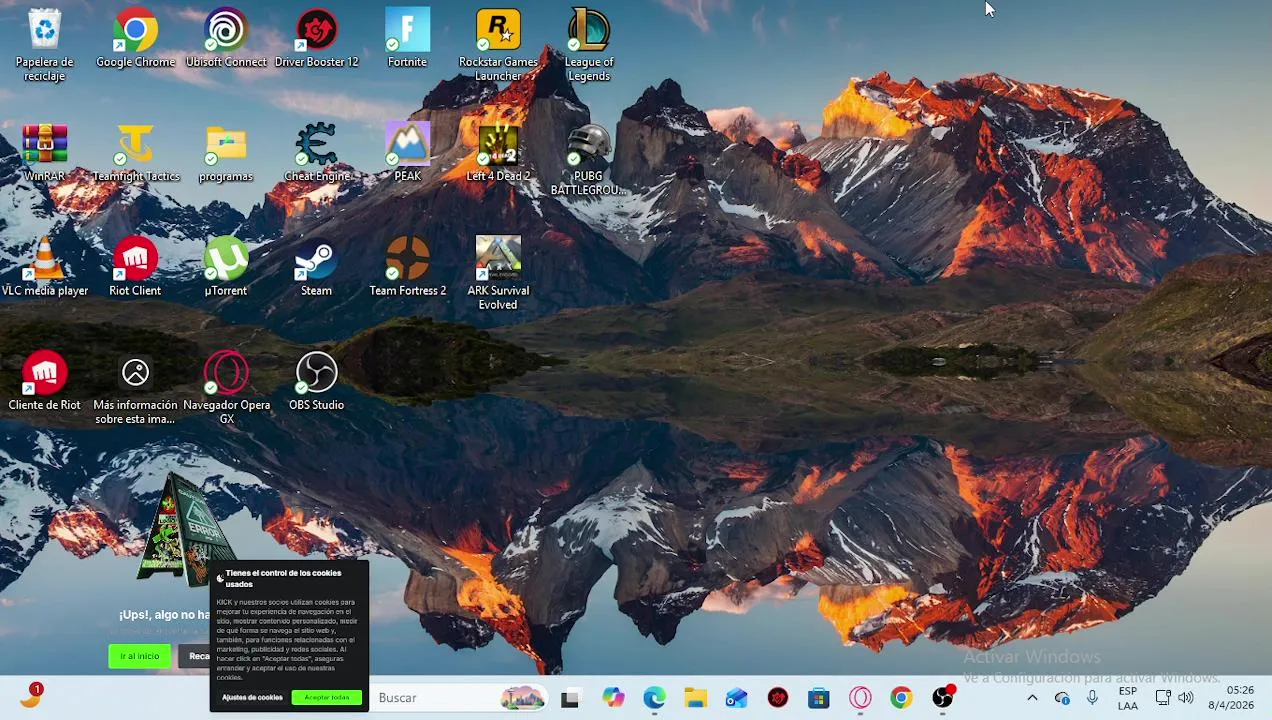Screen dimensions: 1272x720
Task: Open the volume speaker icon in tray
Action: click(1186, 698)
